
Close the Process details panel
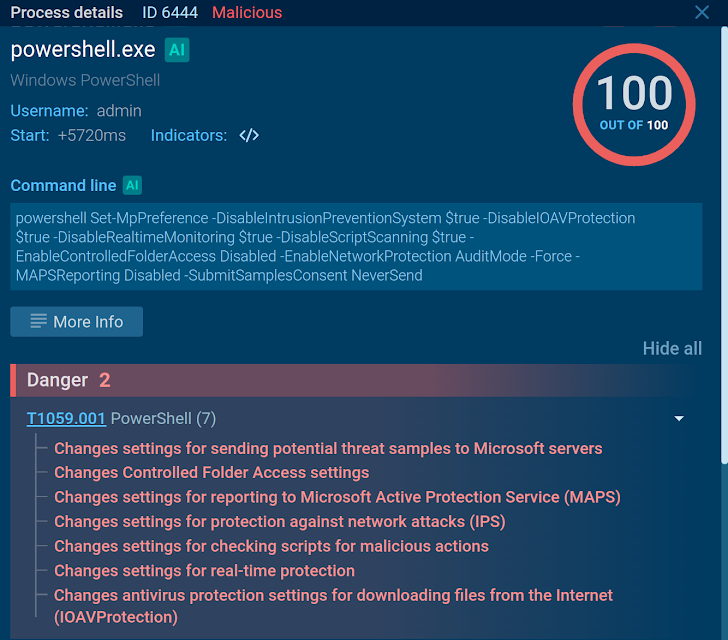tap(702, 13)
